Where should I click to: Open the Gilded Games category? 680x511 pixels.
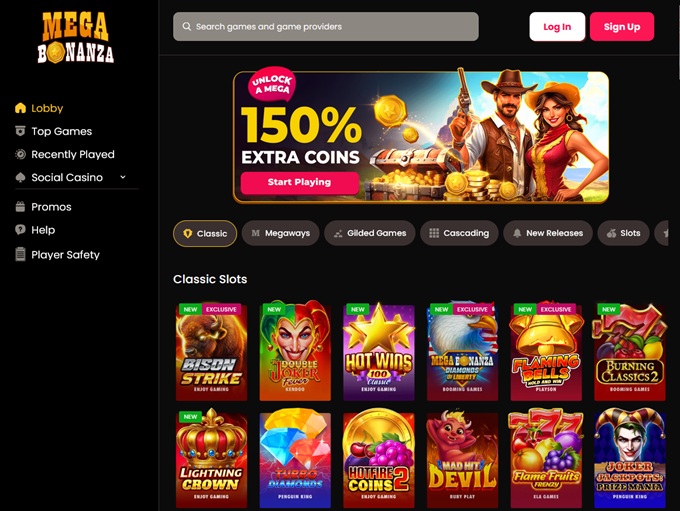coord(369,233)
